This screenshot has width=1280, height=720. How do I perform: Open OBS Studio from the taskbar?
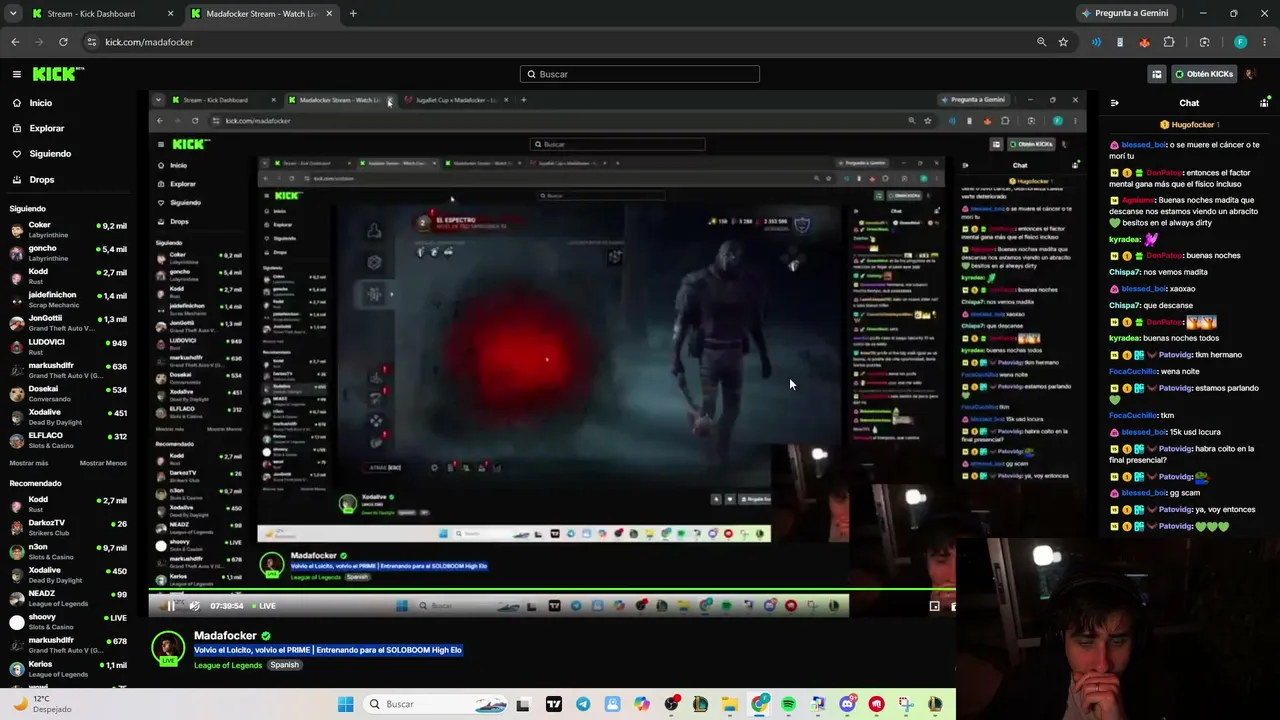(671, 704)
